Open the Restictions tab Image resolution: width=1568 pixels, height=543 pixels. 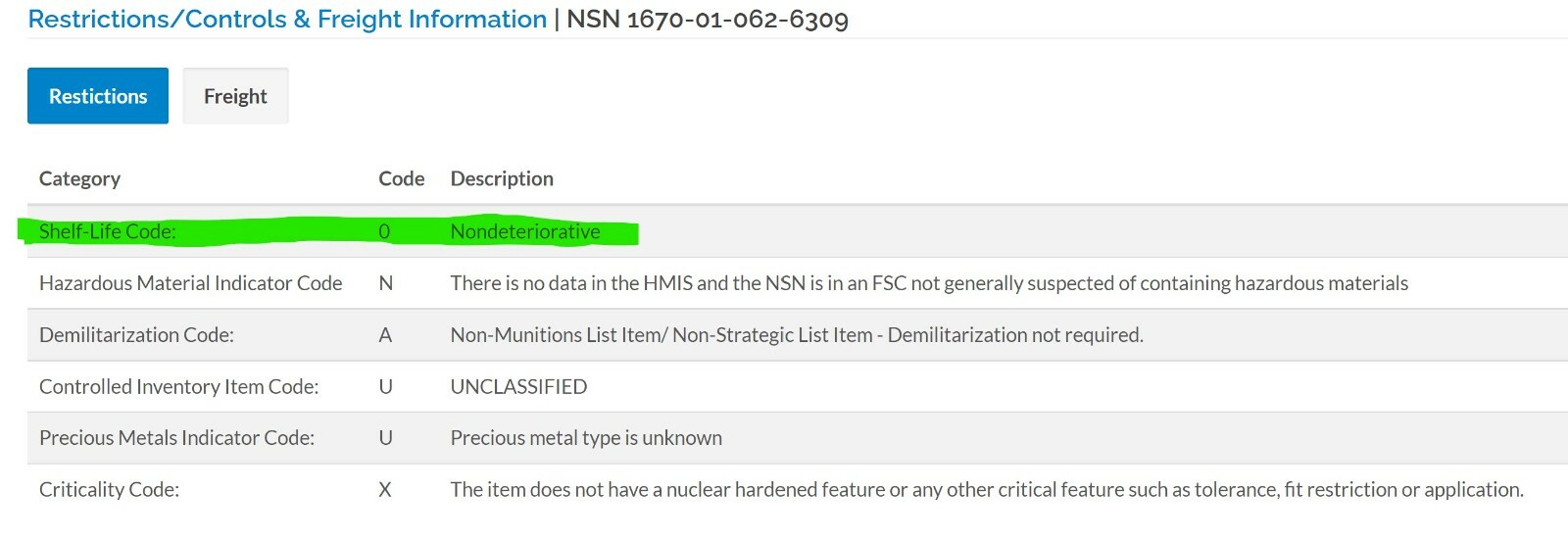click(x=98, y=96)
